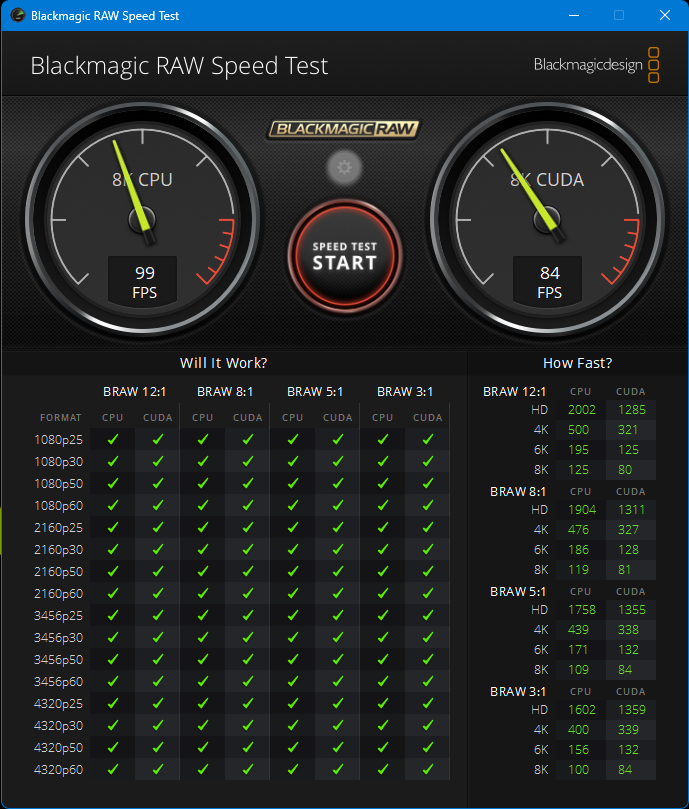689x809 pixels.
Task: Click the 2160p25 format row label
Action: pos(58,527)
